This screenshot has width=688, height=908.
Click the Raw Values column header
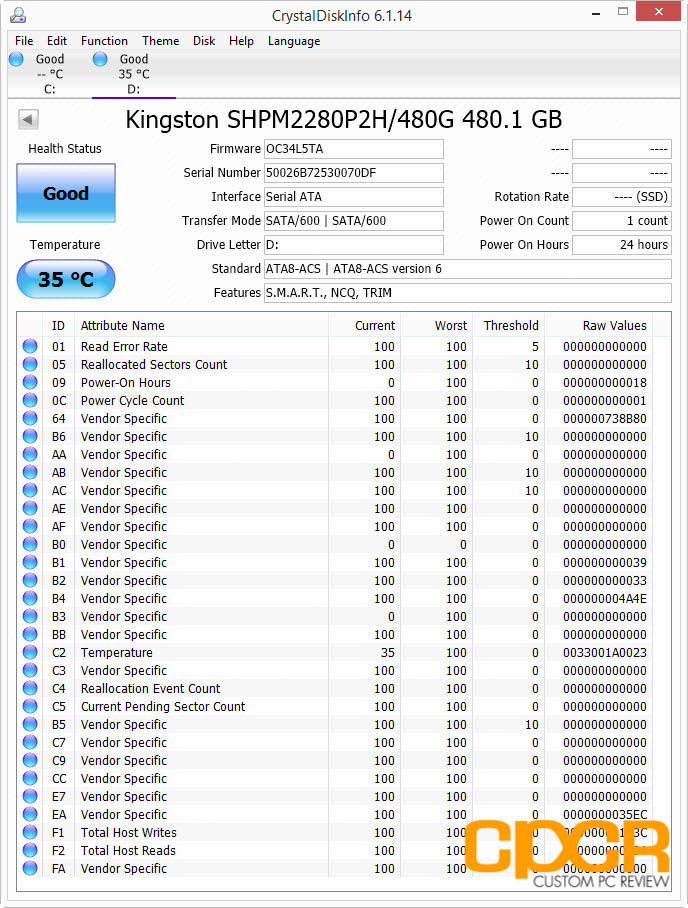click(x=599, y=325)
